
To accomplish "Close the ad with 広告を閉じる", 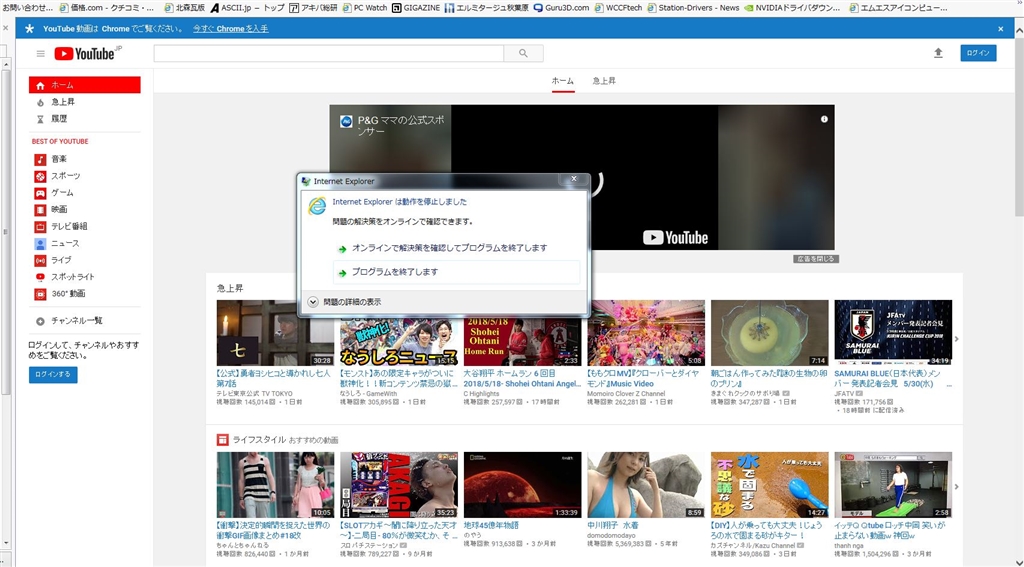I will [x=816, y=259].
